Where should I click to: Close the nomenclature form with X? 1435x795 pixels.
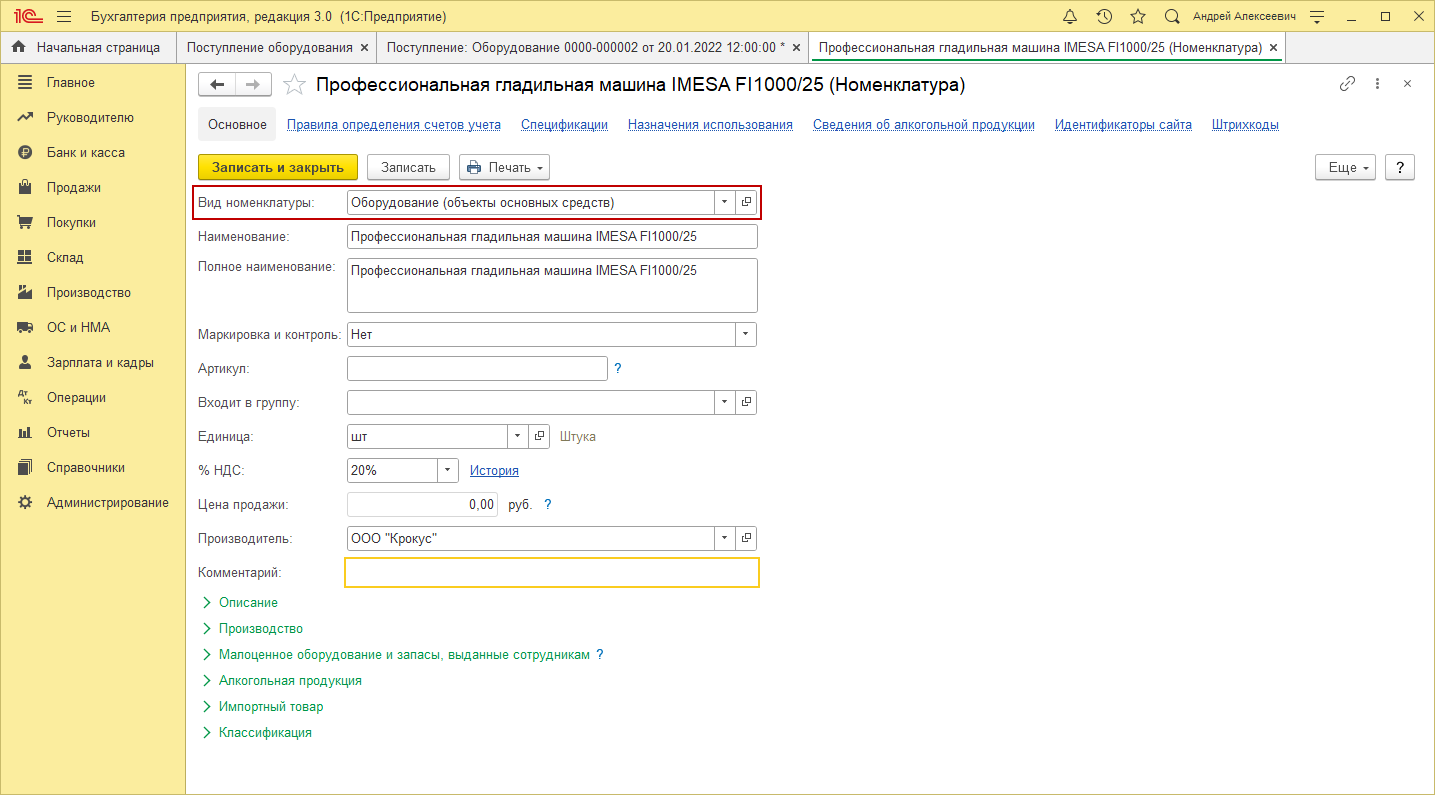point(1407,84)
